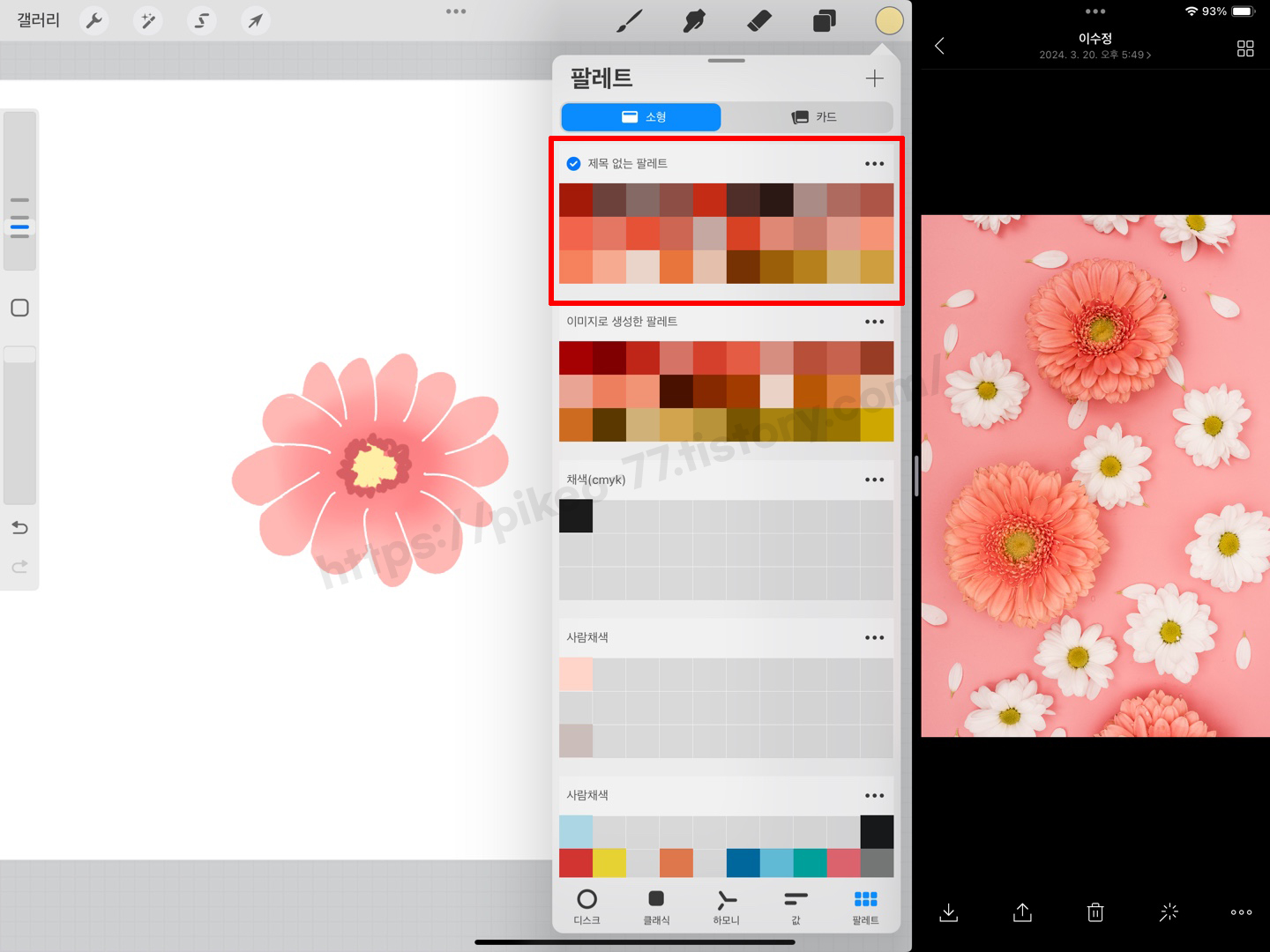Adjust the brush size slider

(19, 190)
